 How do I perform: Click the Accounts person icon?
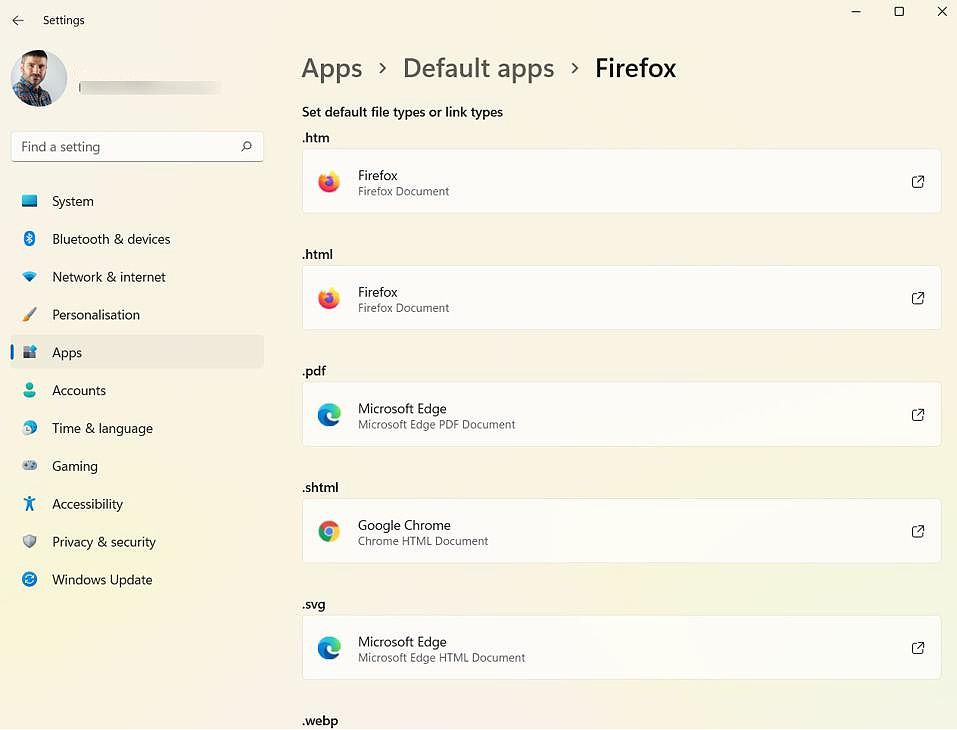point(29,390)
